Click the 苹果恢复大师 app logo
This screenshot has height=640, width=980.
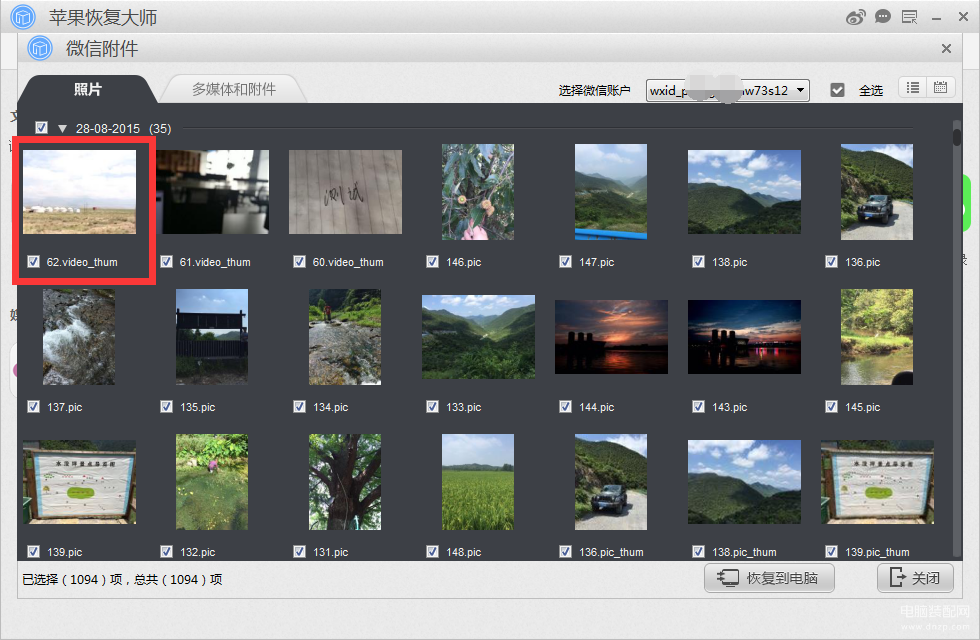click(23, 17)
